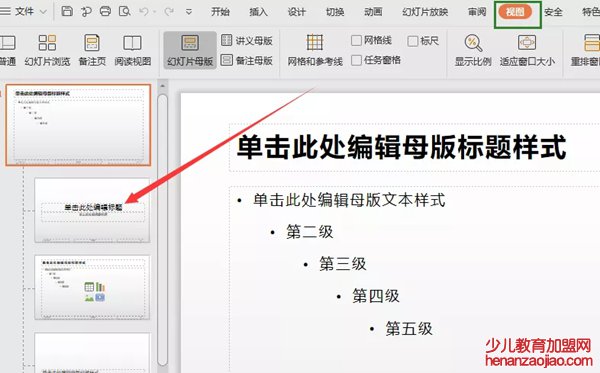
Task: Select the 视图 tab
Action: 515,12
